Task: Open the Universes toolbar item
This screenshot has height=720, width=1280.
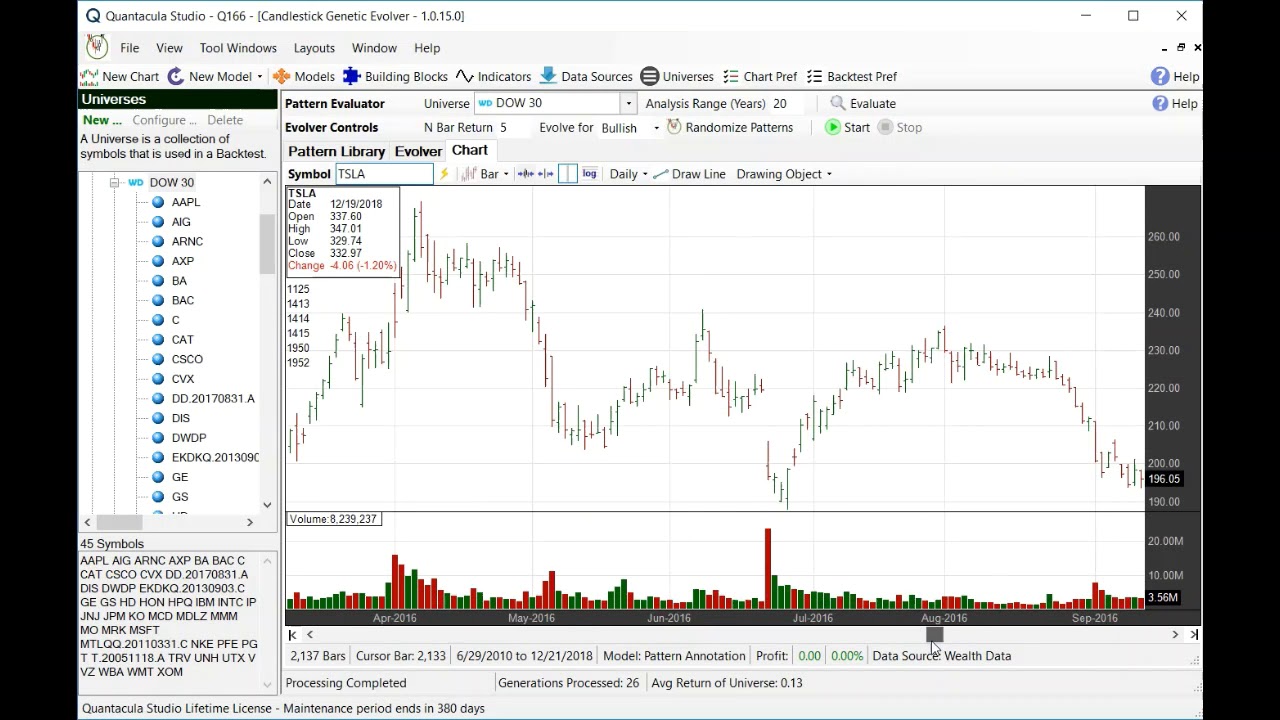Action: tap(677, 76)
